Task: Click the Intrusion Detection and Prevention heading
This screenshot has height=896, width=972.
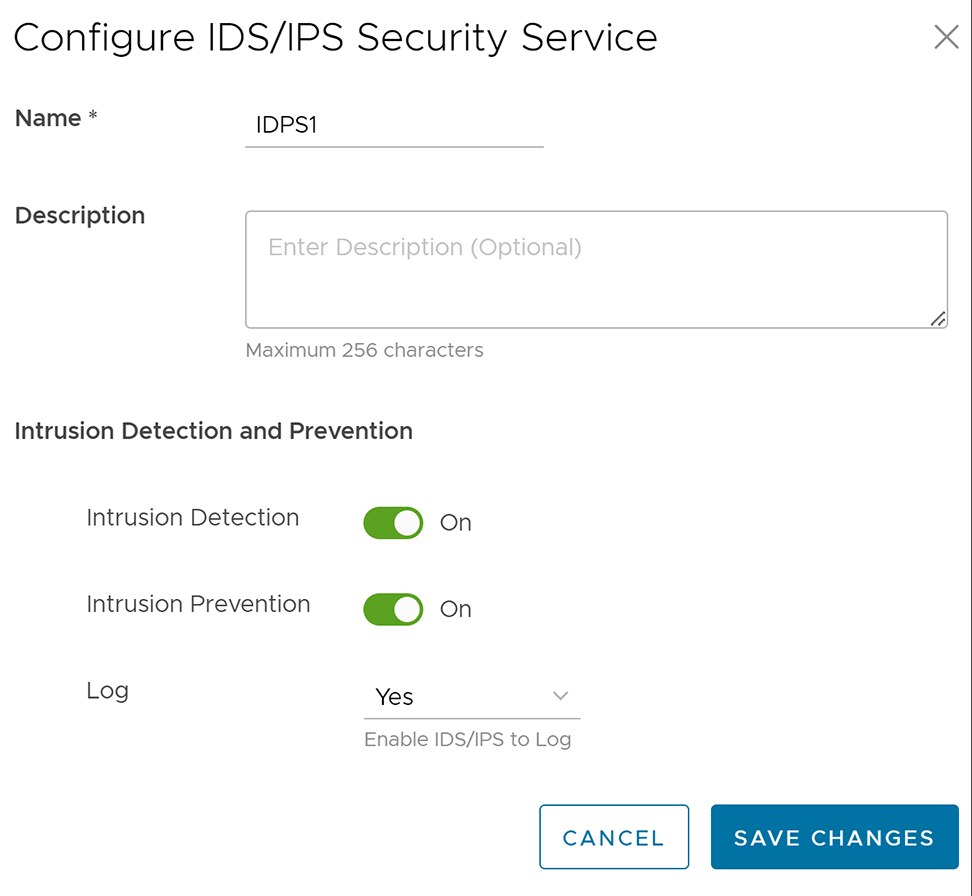Action: point(214,431)
